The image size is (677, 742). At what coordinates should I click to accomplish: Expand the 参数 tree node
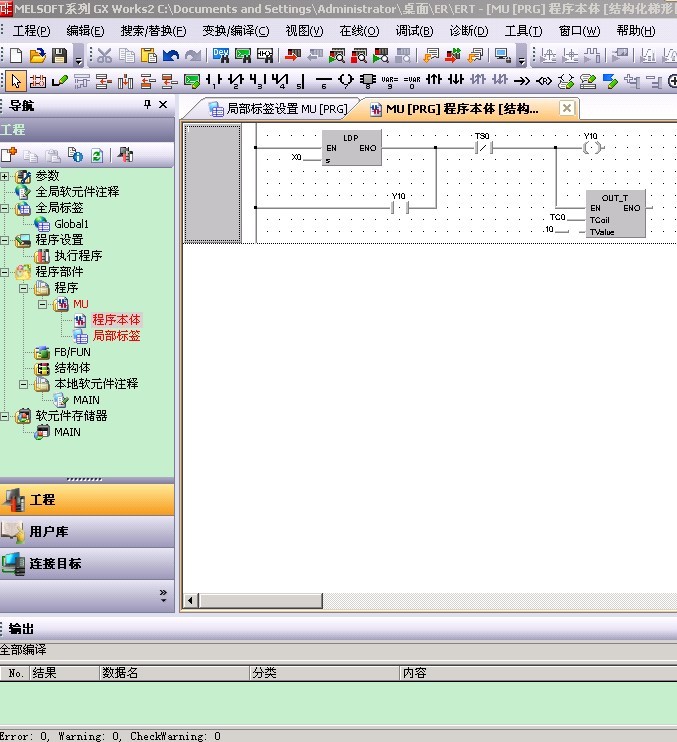(x=5, y=176)
